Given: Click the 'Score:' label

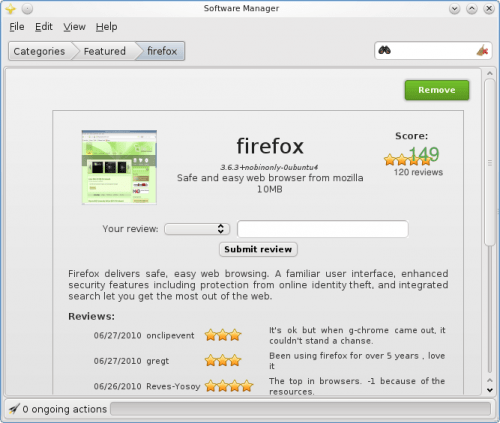Looking at the screenshot, I should [x=412, y=136].
